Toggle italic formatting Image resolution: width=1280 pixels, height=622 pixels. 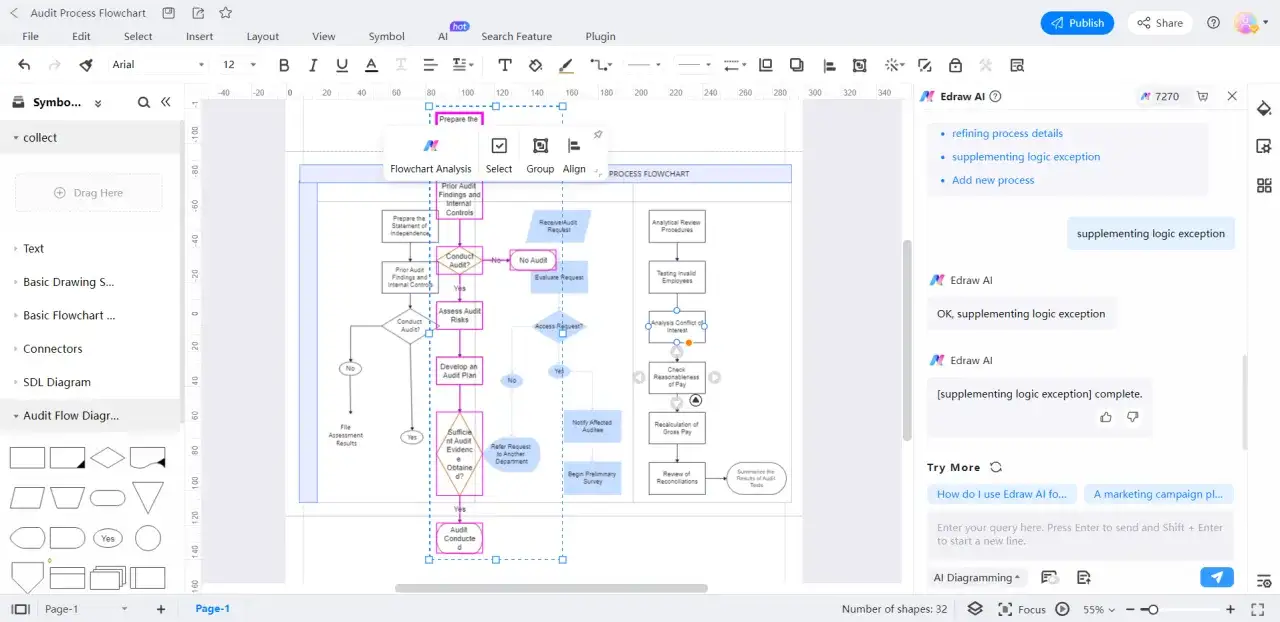click(x=313, y=65)
